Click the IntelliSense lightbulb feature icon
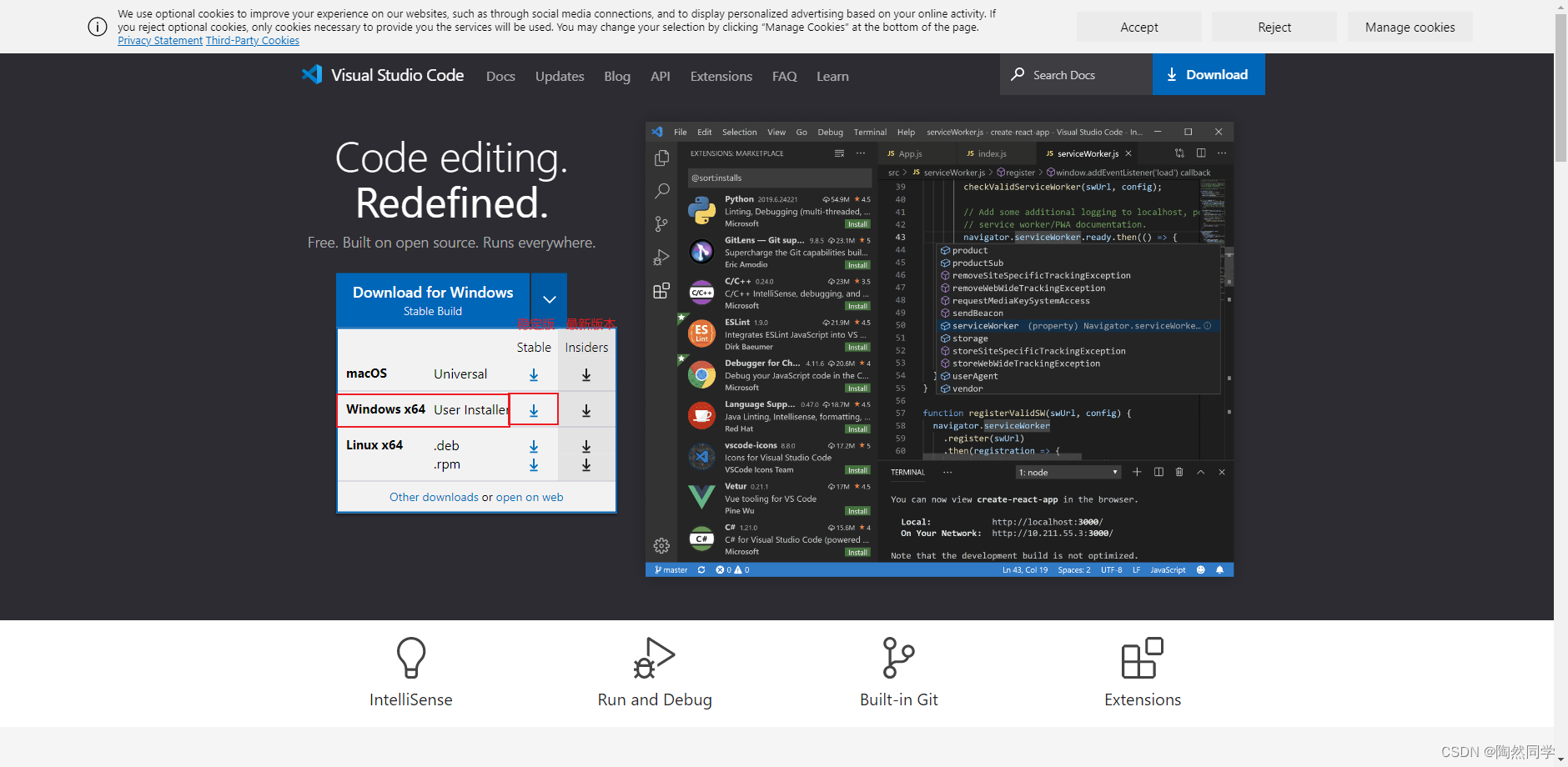Screen dimensions: 1568x767 [411, 658]
